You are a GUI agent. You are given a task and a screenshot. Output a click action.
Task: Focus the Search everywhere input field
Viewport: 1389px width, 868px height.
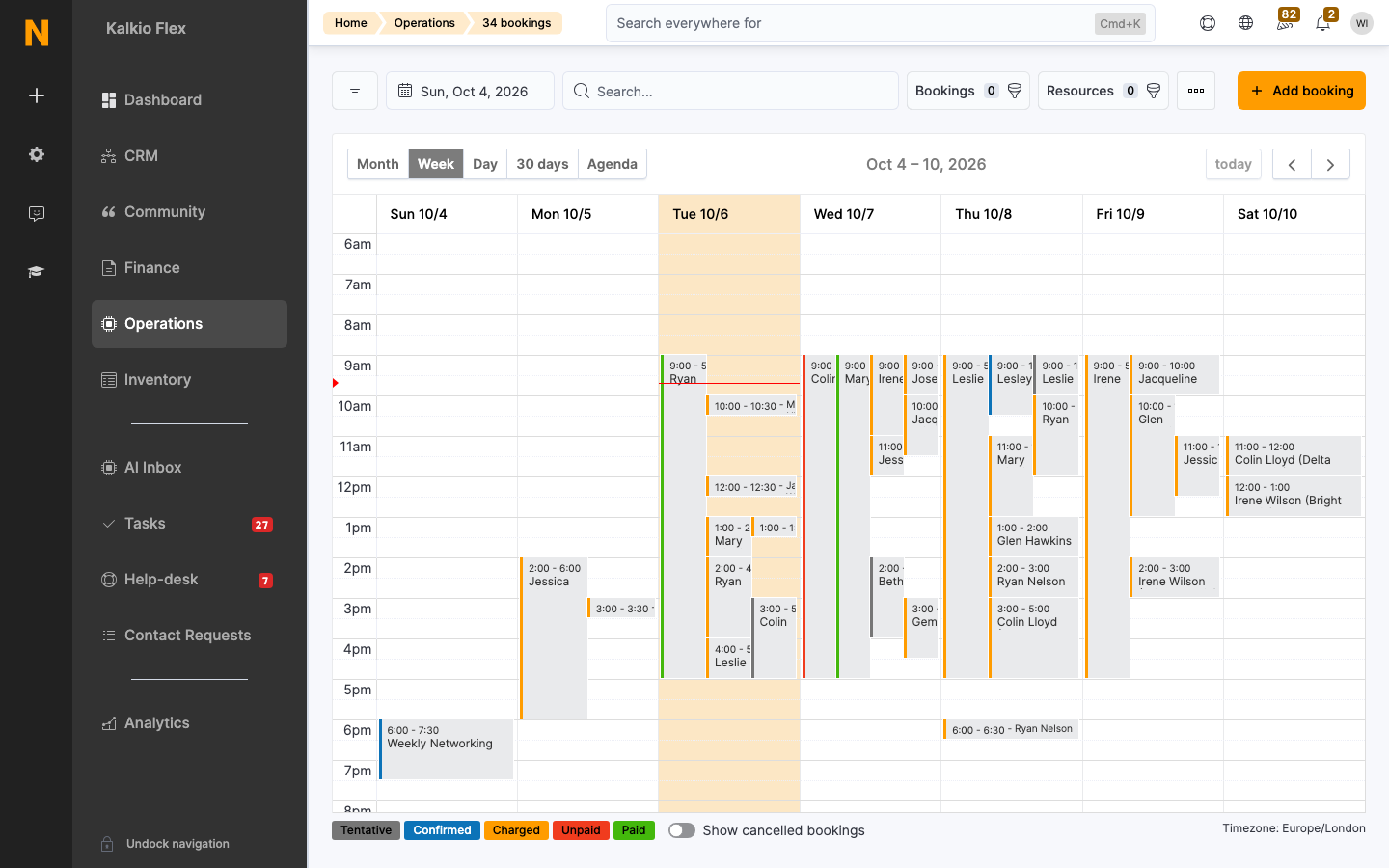point(881,23)
